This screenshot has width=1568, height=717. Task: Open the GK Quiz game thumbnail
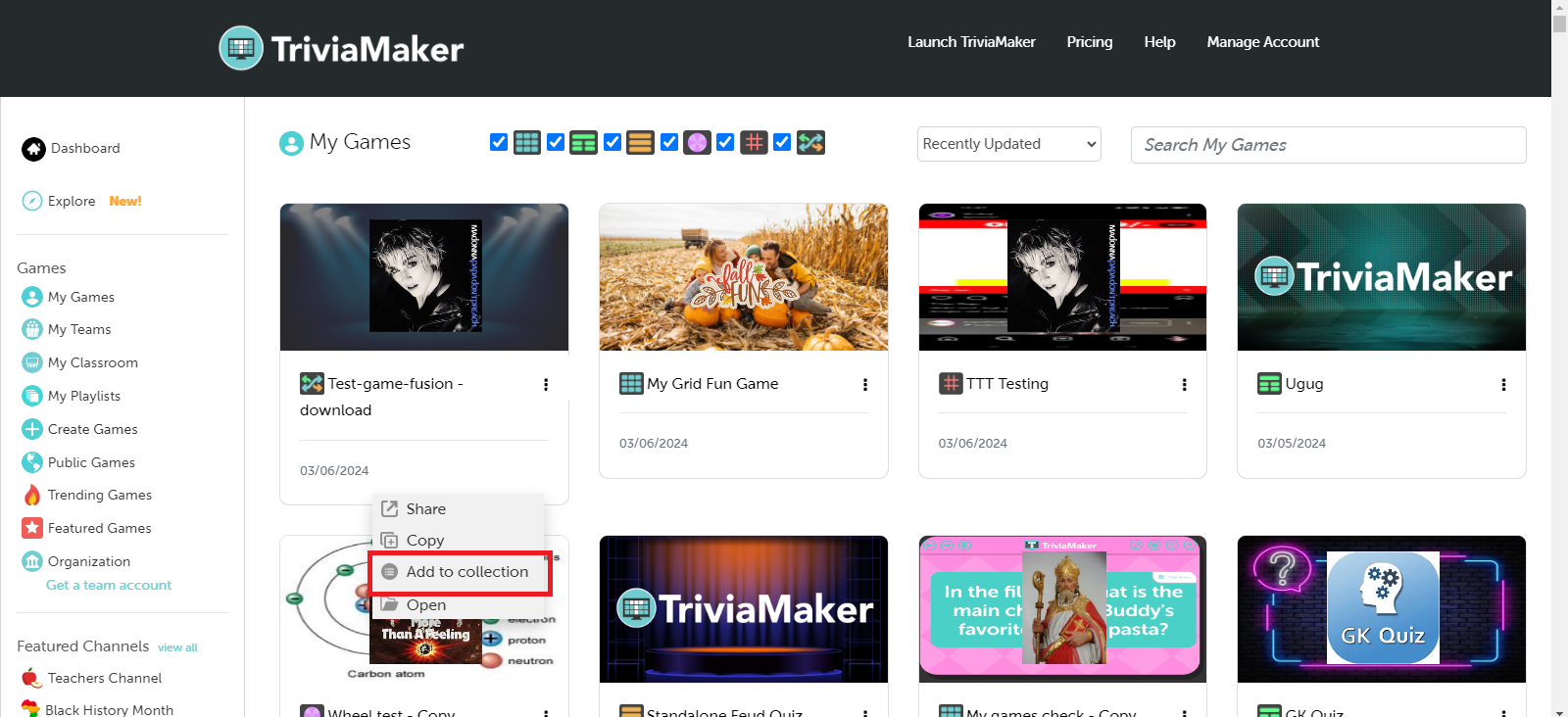(1381, 608)
